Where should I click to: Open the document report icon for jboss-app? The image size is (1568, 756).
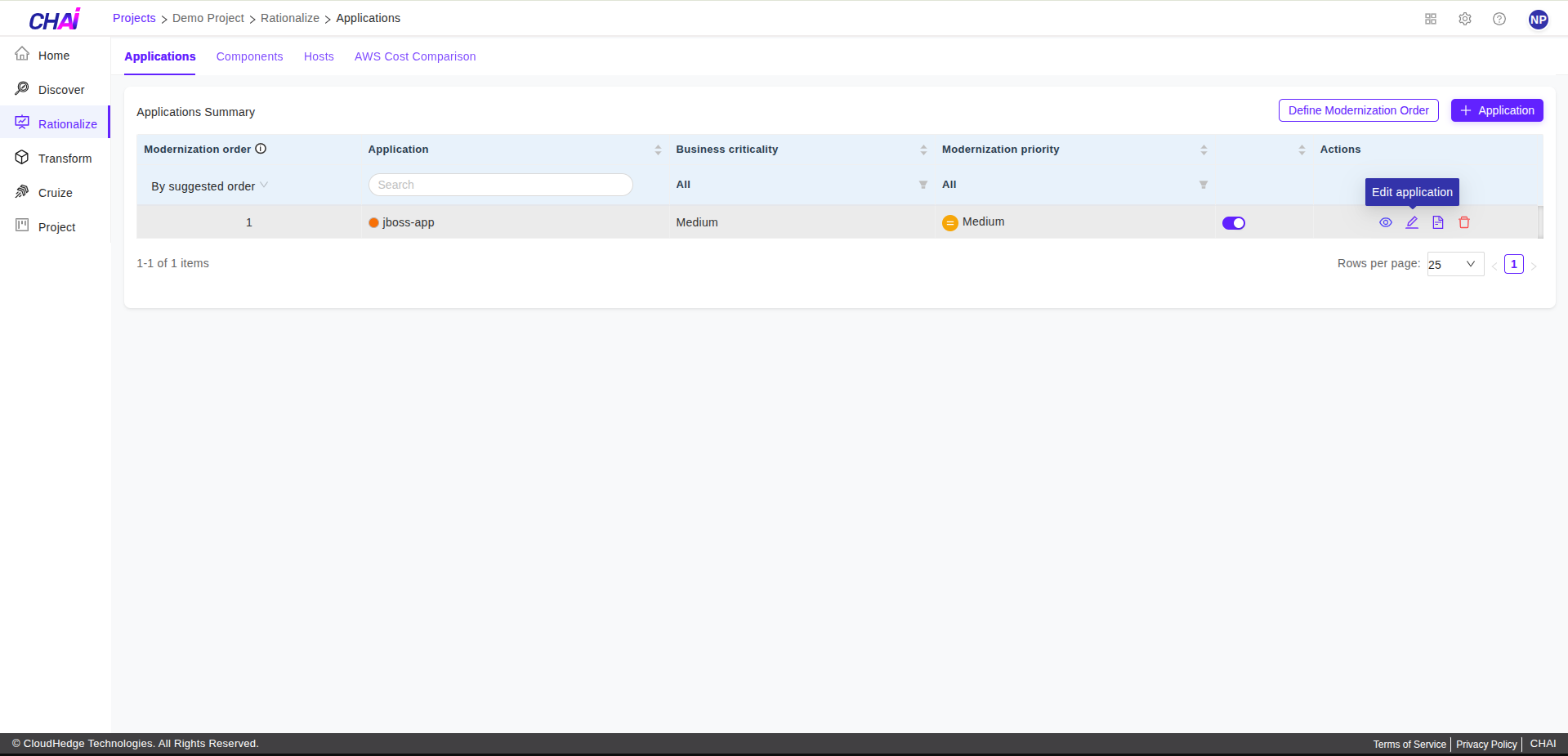click(1437, 222)
